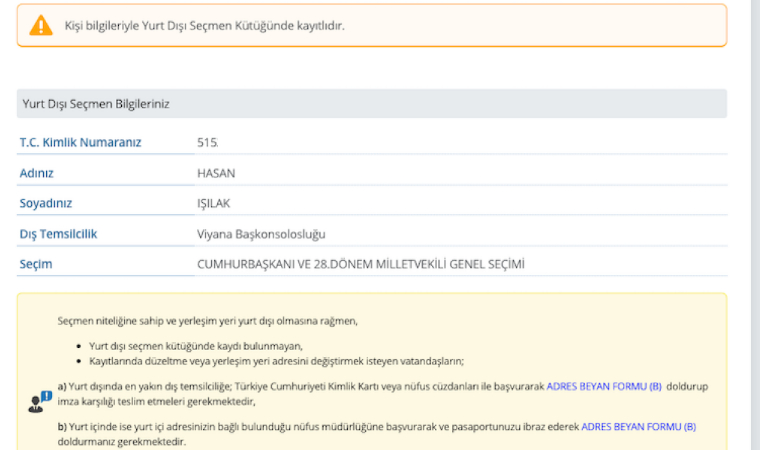Screen dimensions: 760x450
Task: Click the 'Seçim' label
Action: click(x=36, y=264)
